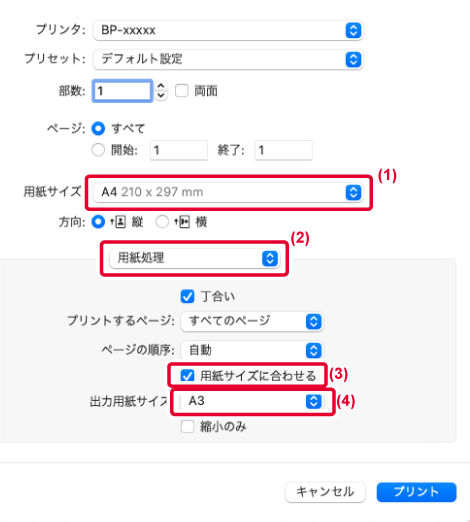Select the 開始 page range radio button
Image resolution: width=470 pixels, height=522 pixels.
98,150
